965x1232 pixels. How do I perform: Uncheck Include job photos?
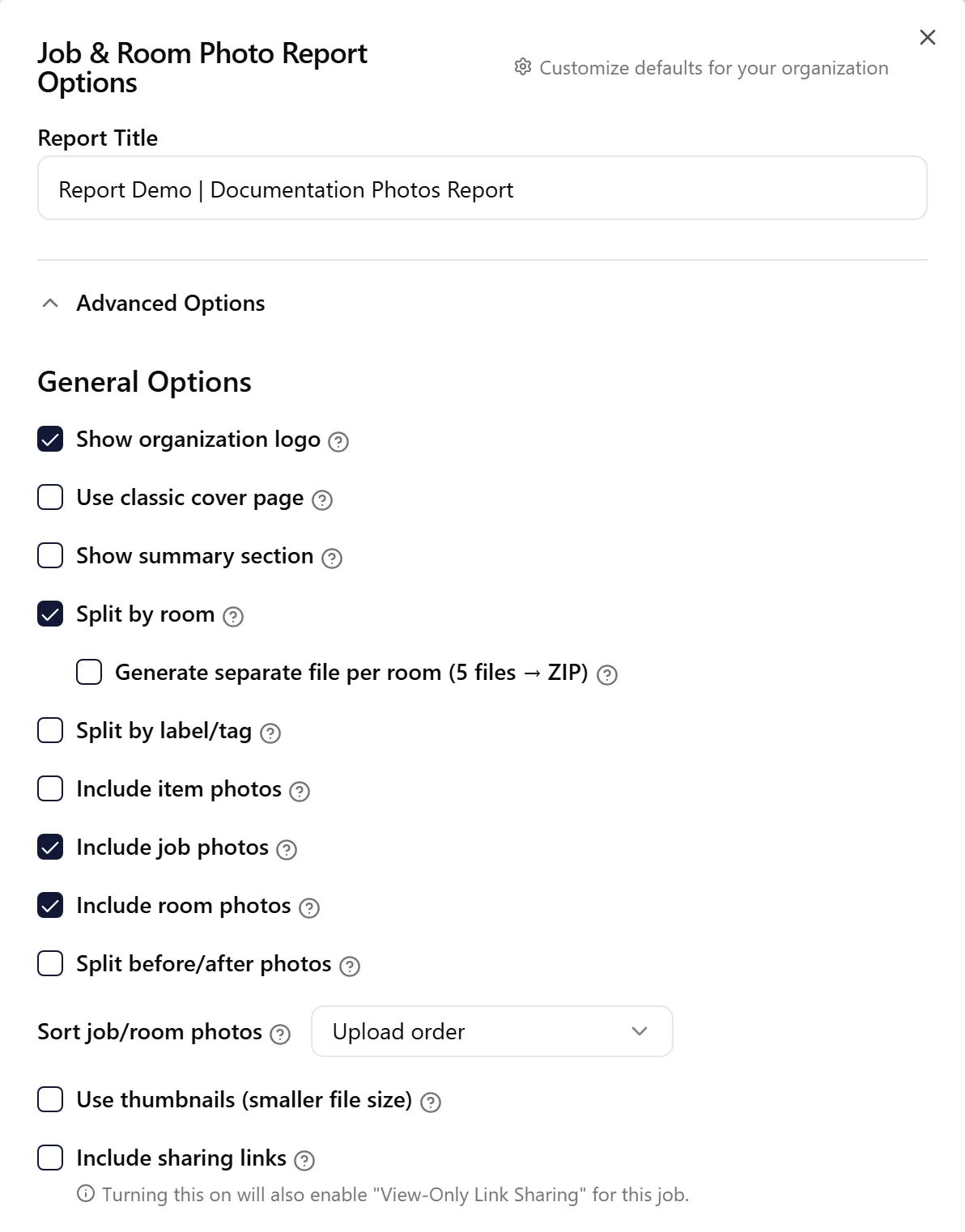[x=50, y=847]
